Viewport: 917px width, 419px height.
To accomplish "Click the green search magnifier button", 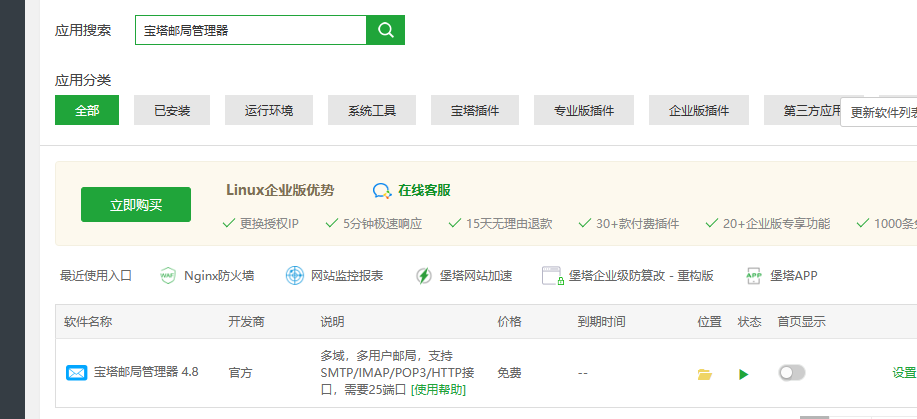I will pyautogui.click(x=385, y=30).
